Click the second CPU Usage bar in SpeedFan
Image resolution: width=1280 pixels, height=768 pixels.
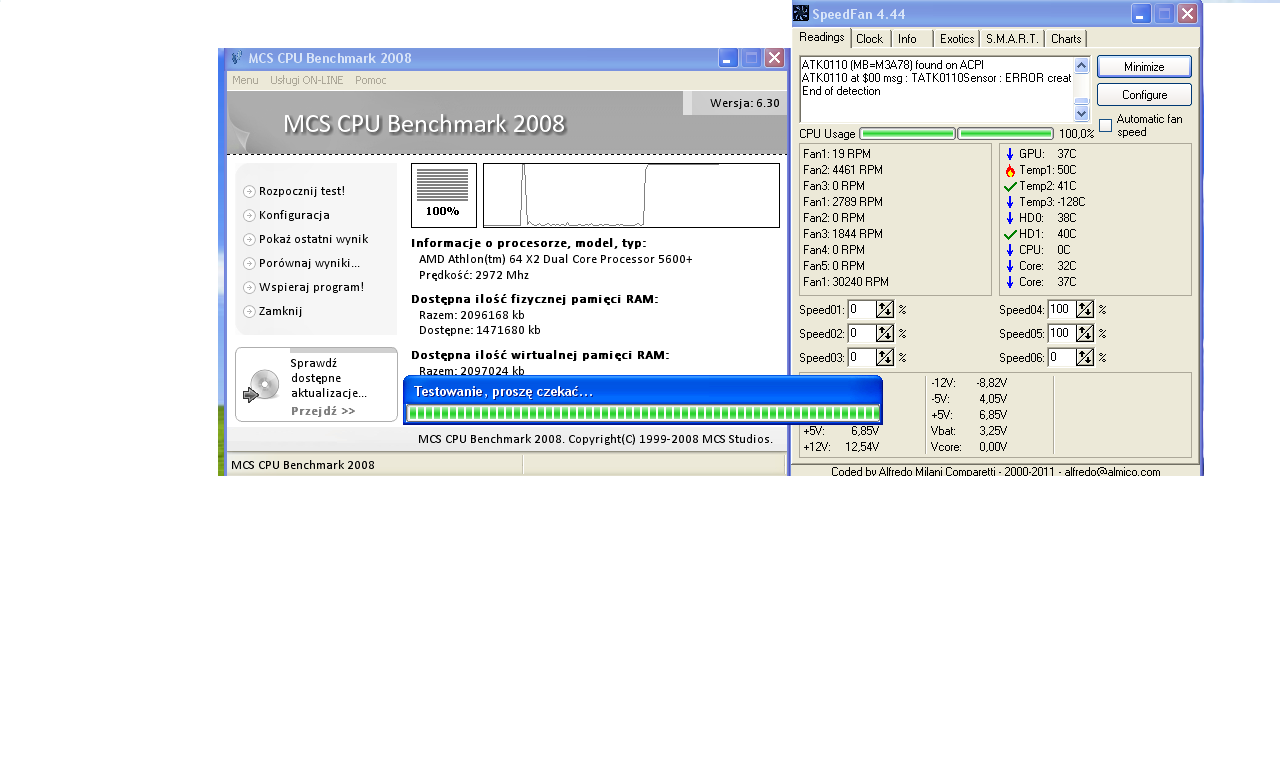pos(1005,133)
